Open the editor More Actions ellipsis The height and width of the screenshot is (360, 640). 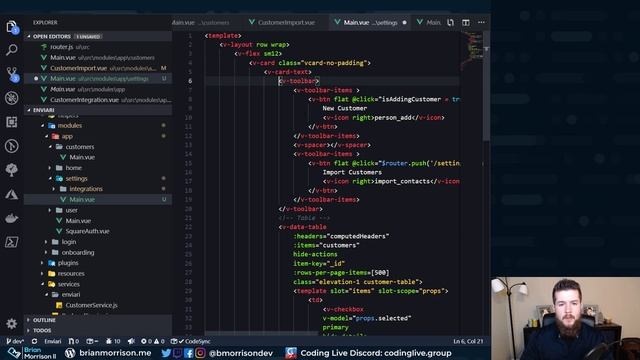[x=481, y=22]
